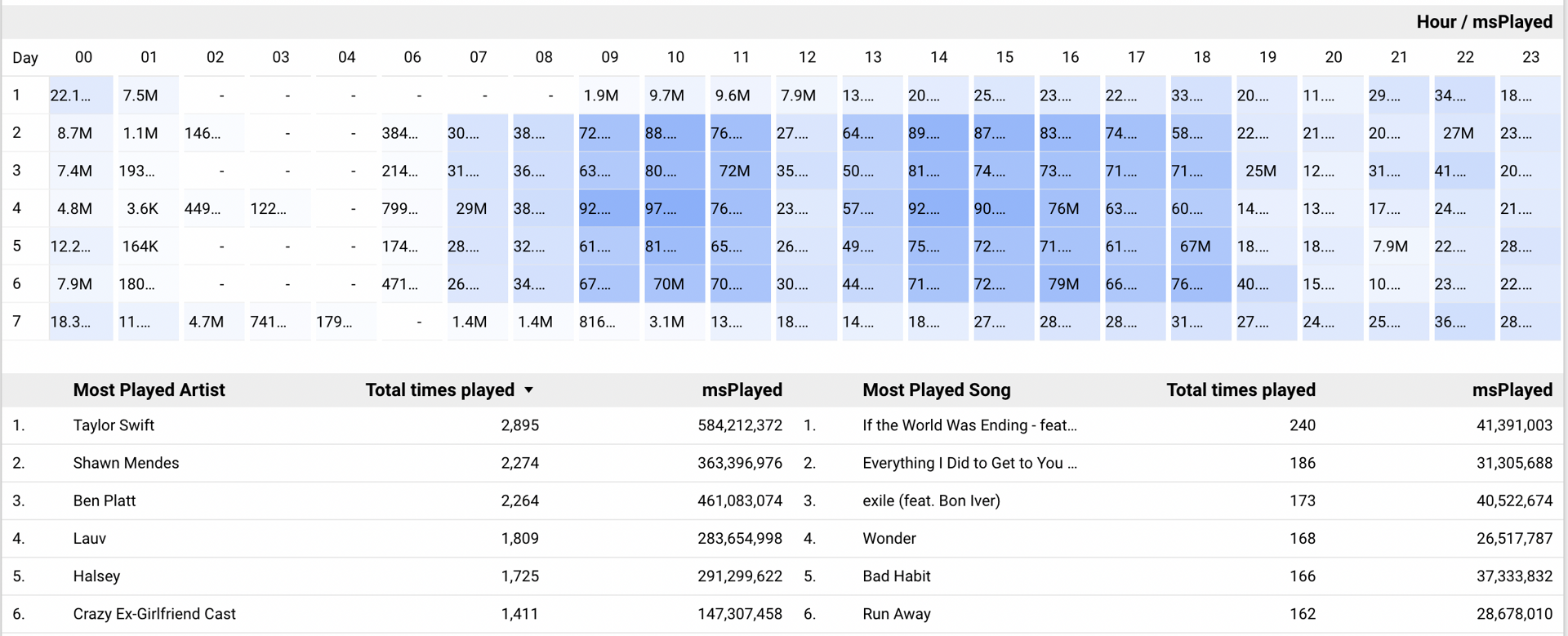Sort artist table by Most Played Artist header
Screen dimensions: 1568x636
click(x=149, y=390)
